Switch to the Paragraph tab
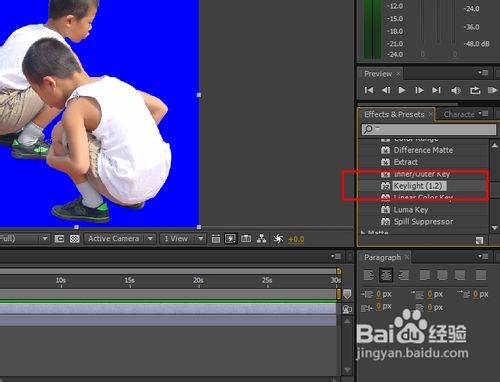500x382 pixels. tap(382, 257)
